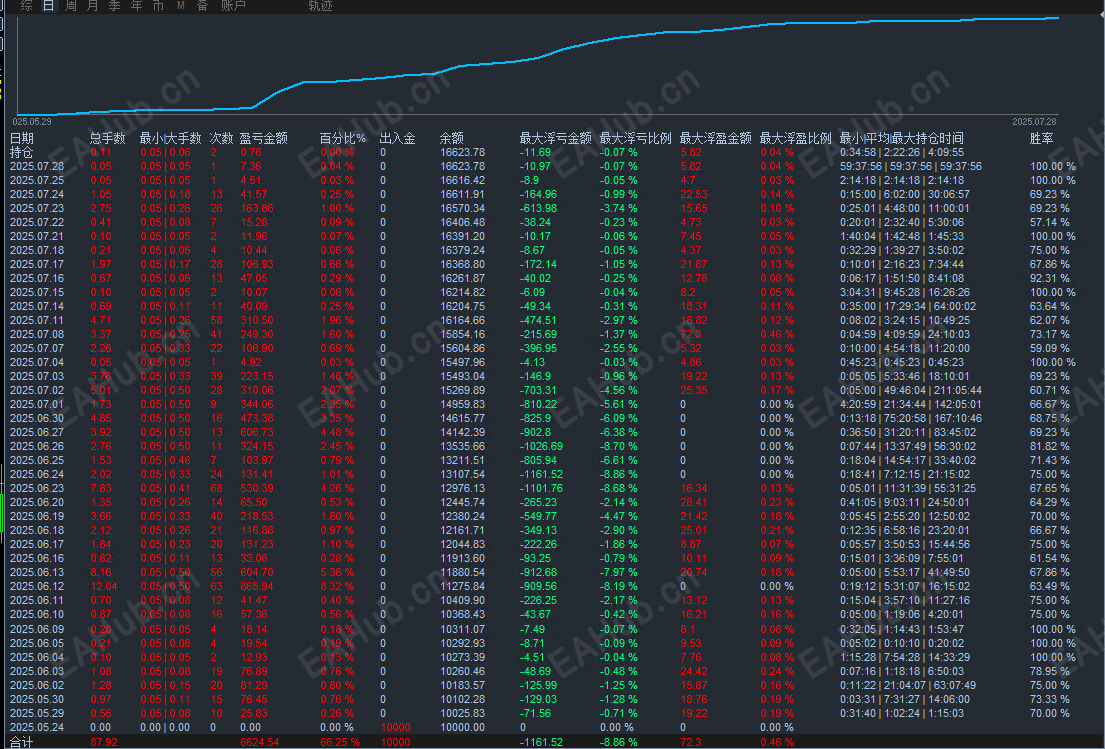Click the 出入金 column header
The image size is (1105, 749).
(397, 138)
